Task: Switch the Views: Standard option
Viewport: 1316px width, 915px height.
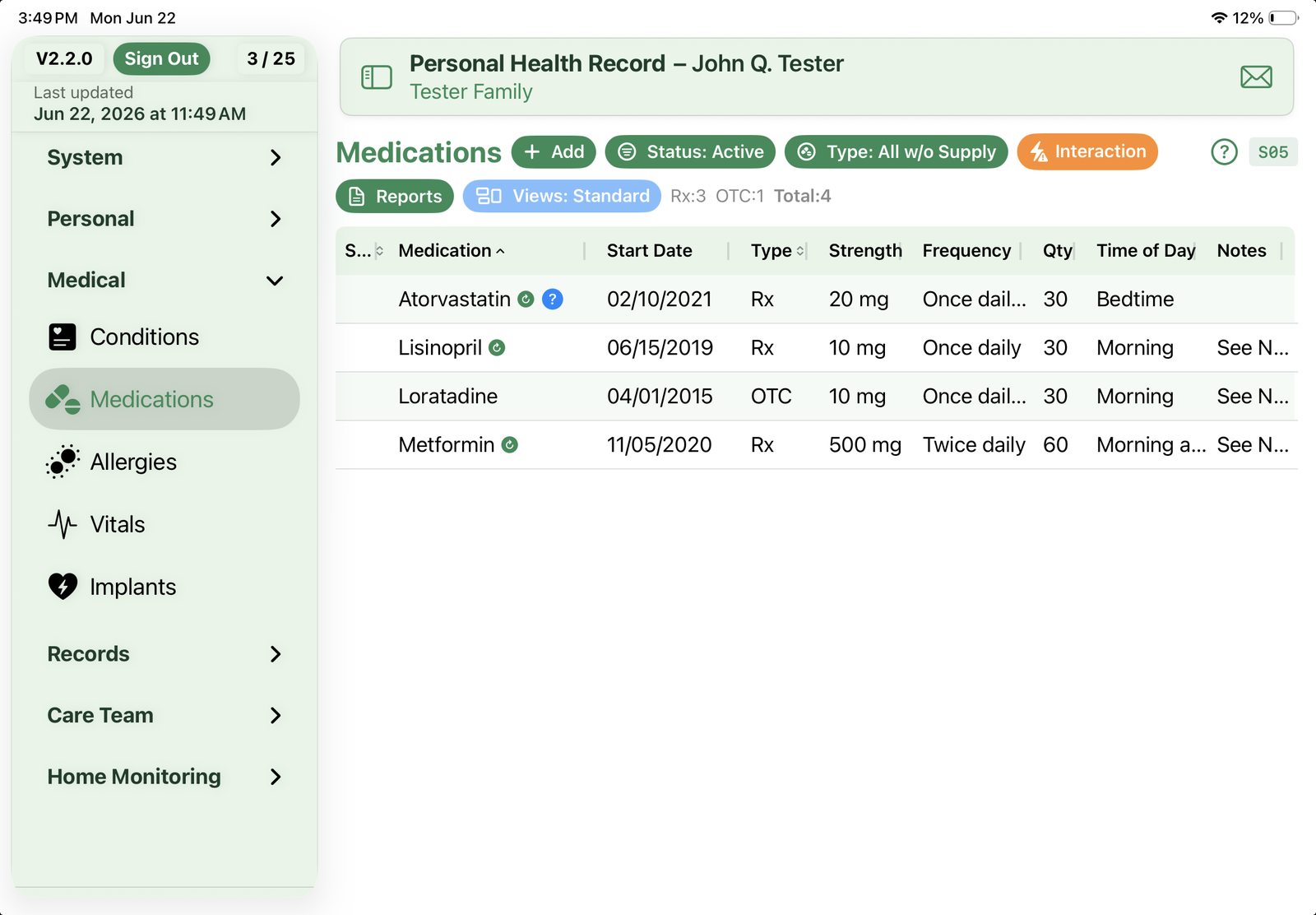Action: (x=562, y=197)
